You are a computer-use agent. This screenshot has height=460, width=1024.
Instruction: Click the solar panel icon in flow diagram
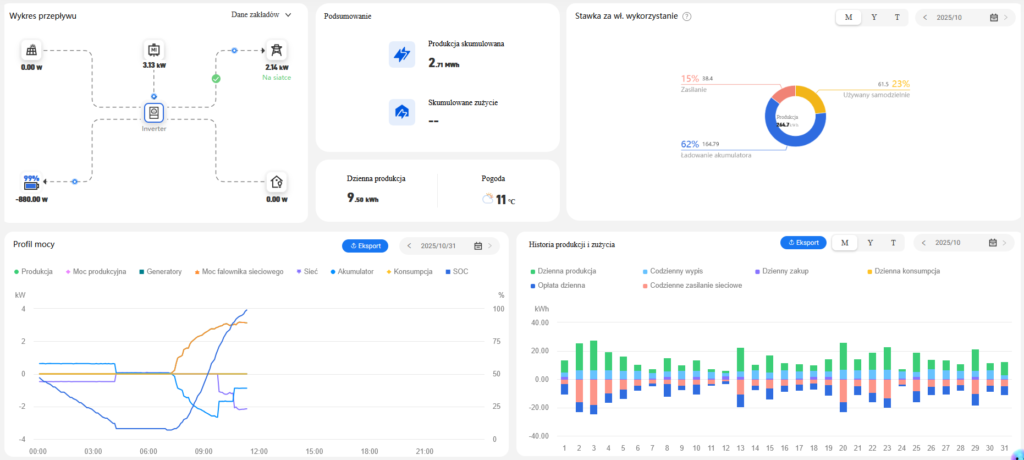[33, 50]
